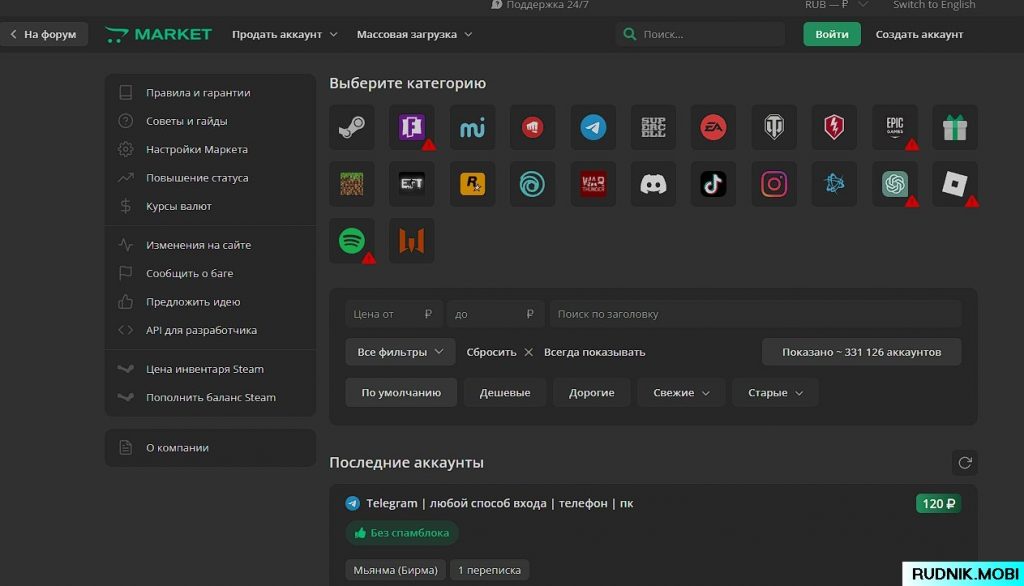Pick the Instagram category icon
The height and width of the screenshot is (586, 1024).
coord(774,184)
